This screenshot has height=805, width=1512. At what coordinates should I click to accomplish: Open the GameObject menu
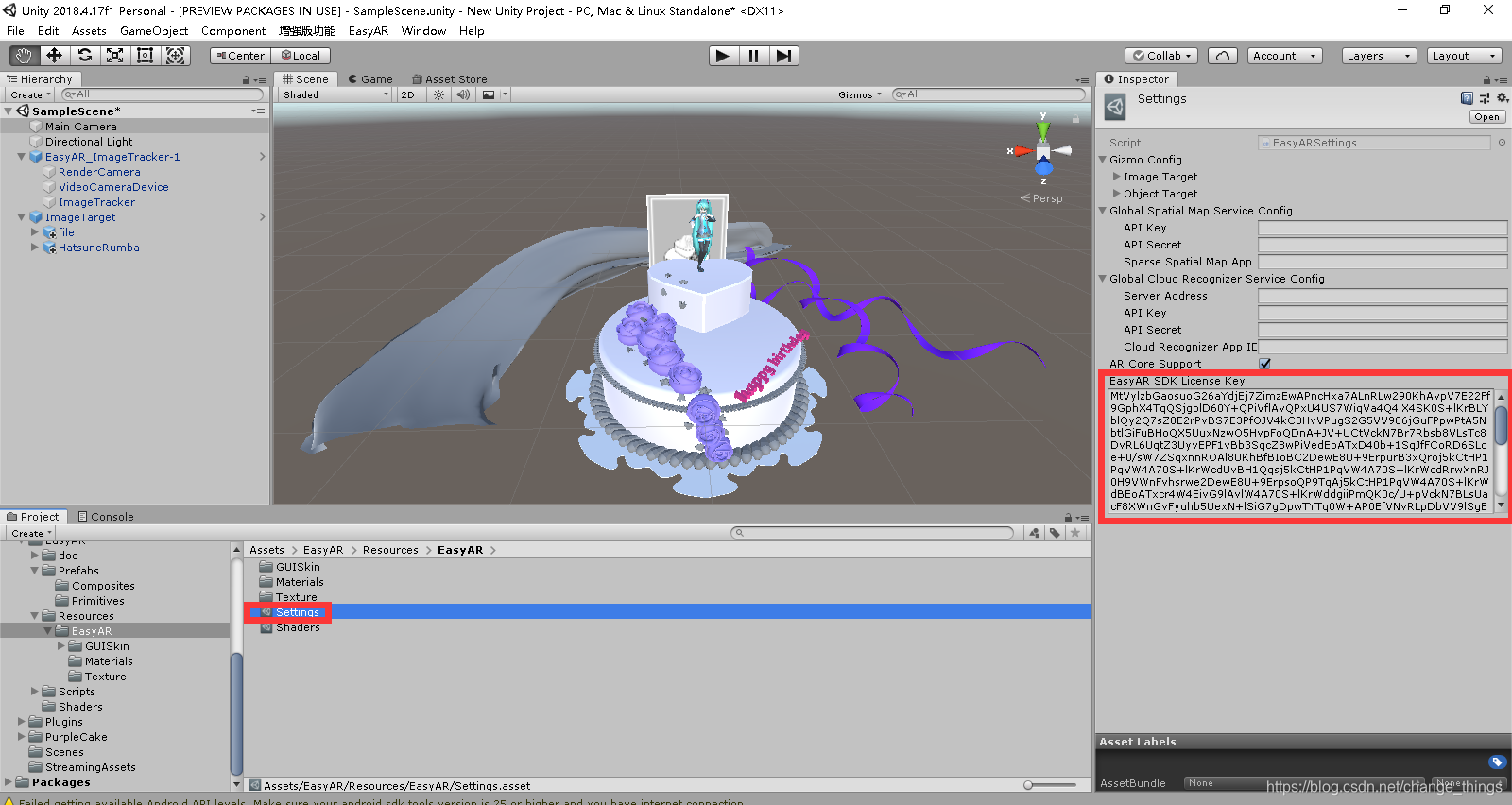click(x=153, y=31)
